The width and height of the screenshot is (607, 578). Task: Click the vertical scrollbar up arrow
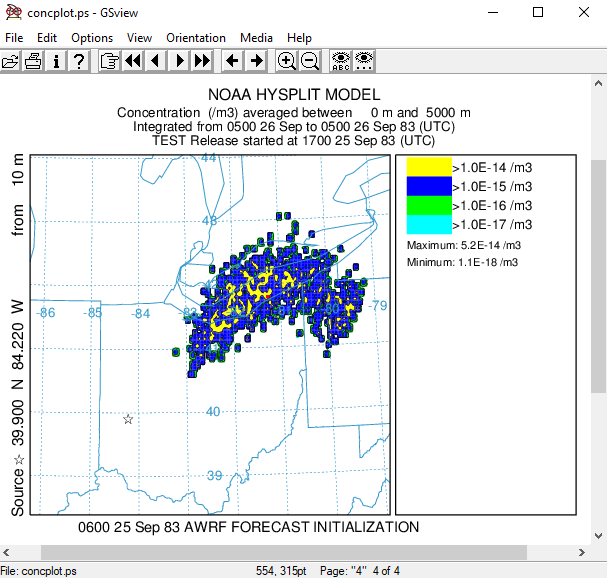(x=598, y=83)
